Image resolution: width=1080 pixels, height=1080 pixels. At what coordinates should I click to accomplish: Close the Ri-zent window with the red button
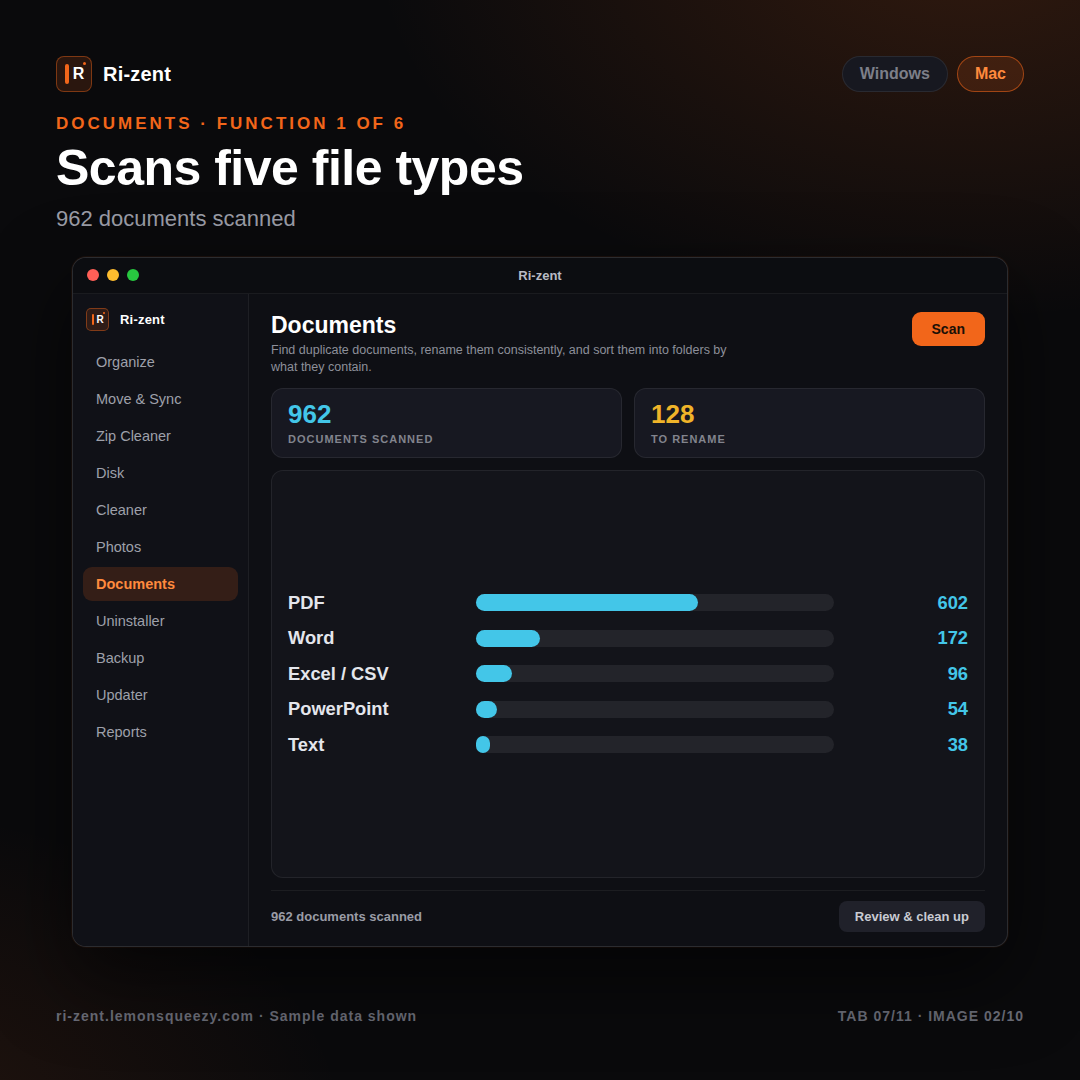[x=93, y=276]
